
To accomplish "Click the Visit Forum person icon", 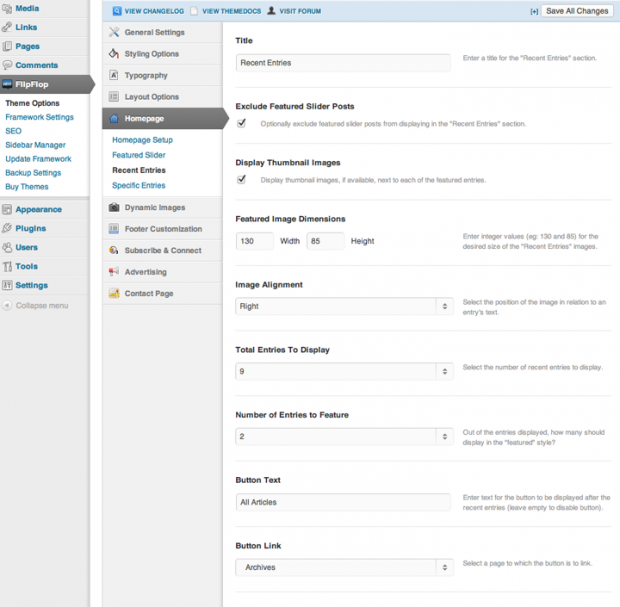I will [271, 11].
